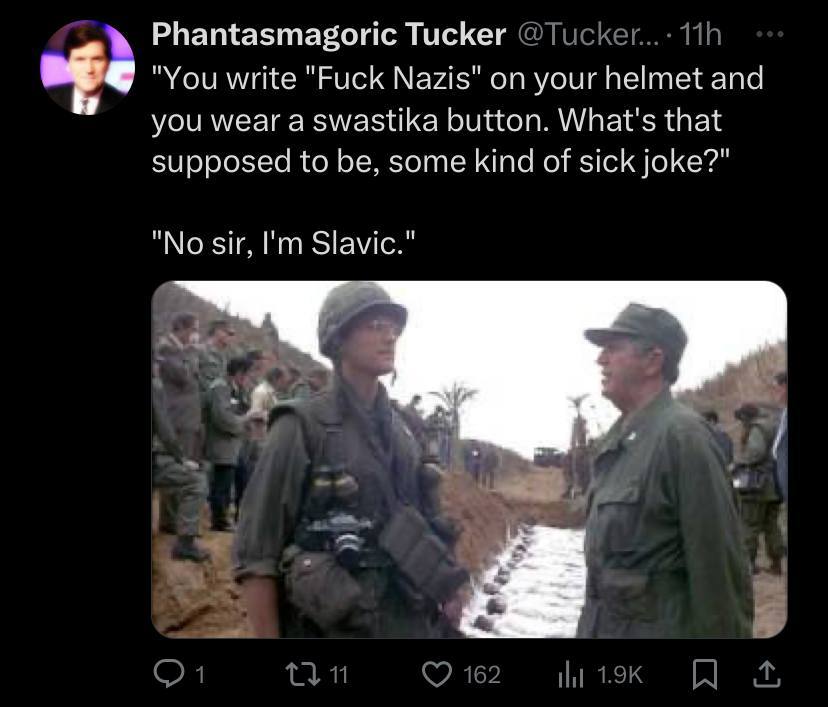Share the tweet via the upload arrow icon
The width and height of the screenshot is (828, 707).
(x=767, y=674)
